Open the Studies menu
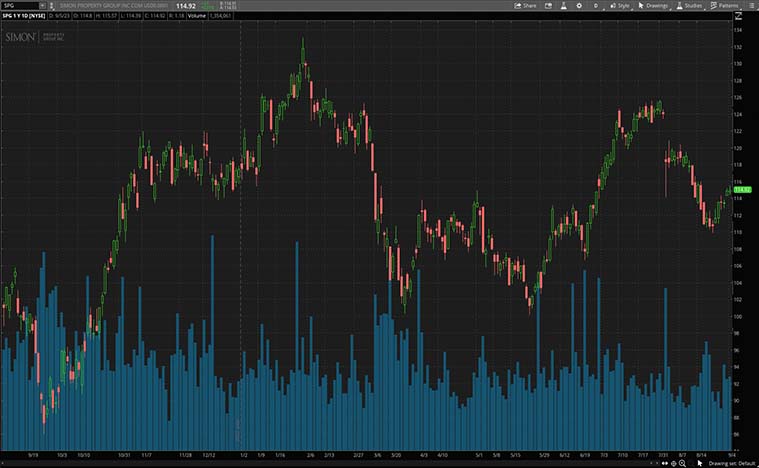The image size is (759, 468). [x=689, y=6]
